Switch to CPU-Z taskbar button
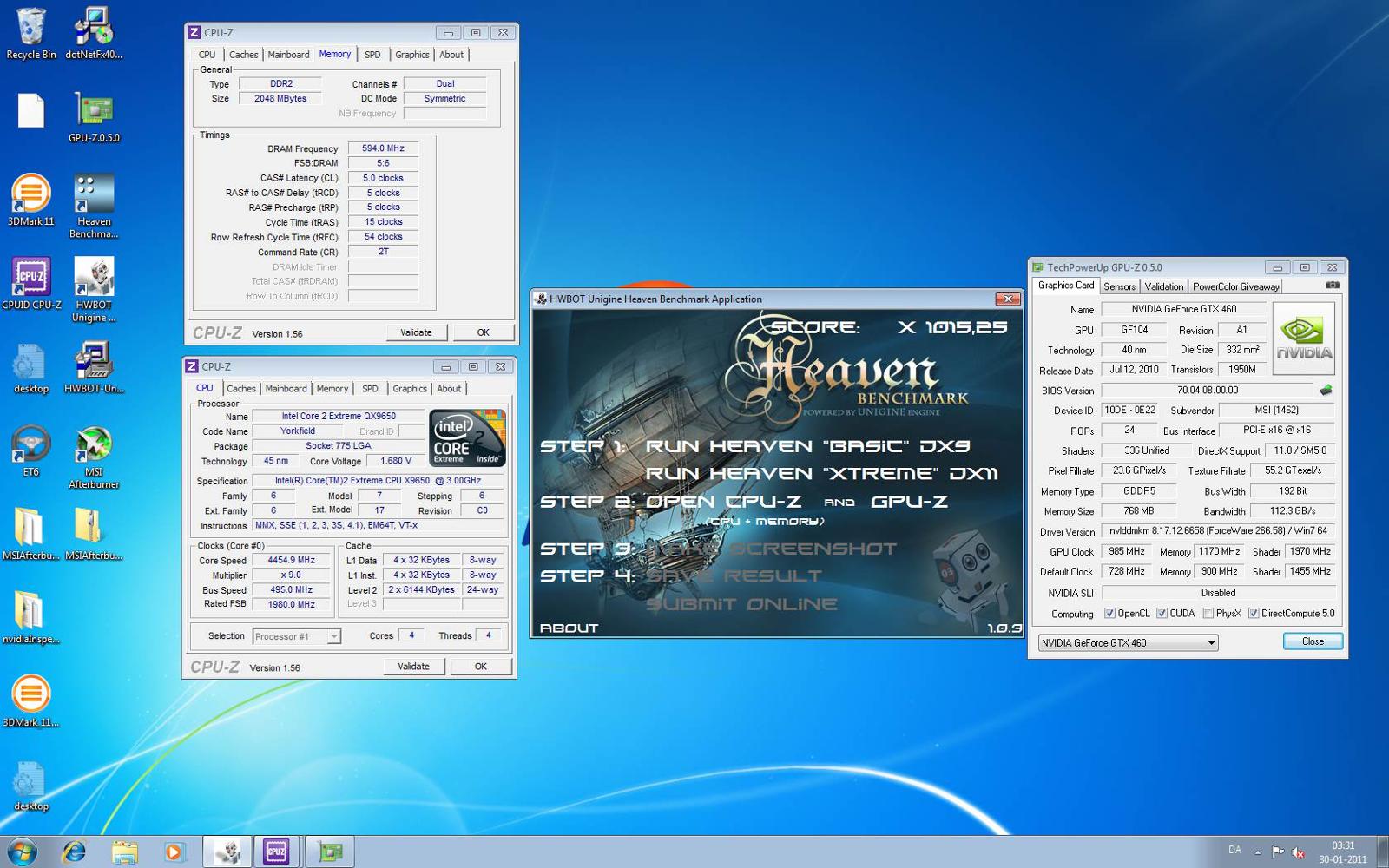Viewport: 1389px width, 868px height. point(277,852)
